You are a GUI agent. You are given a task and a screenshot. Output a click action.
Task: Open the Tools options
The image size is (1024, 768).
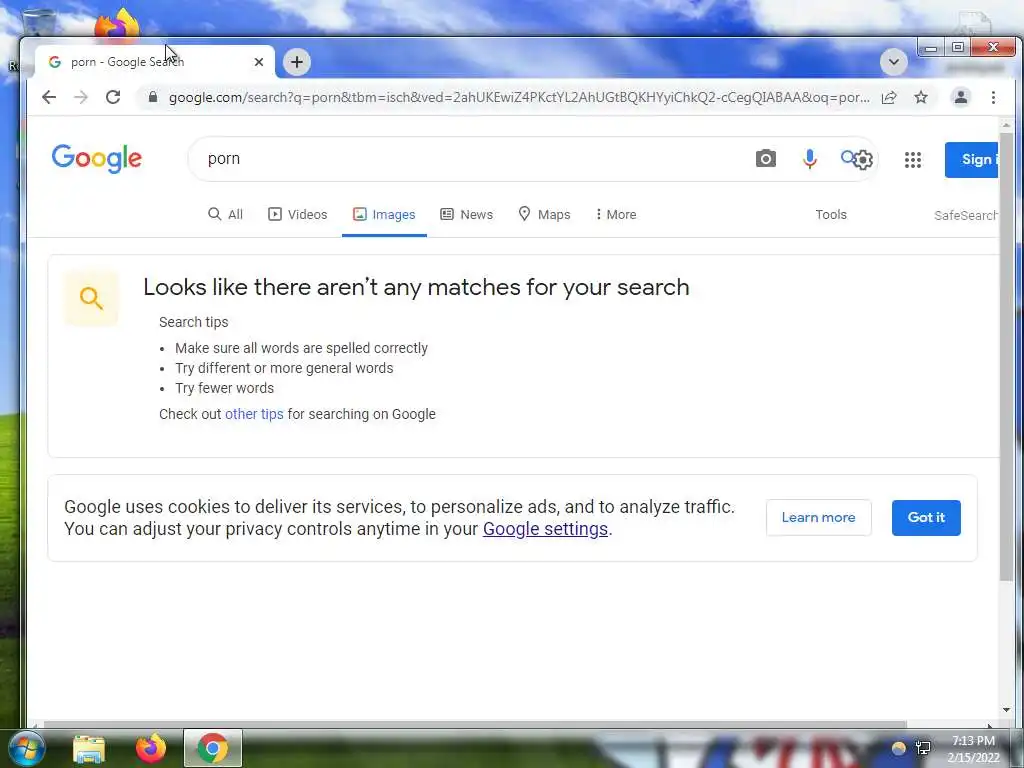pos(831,214)
